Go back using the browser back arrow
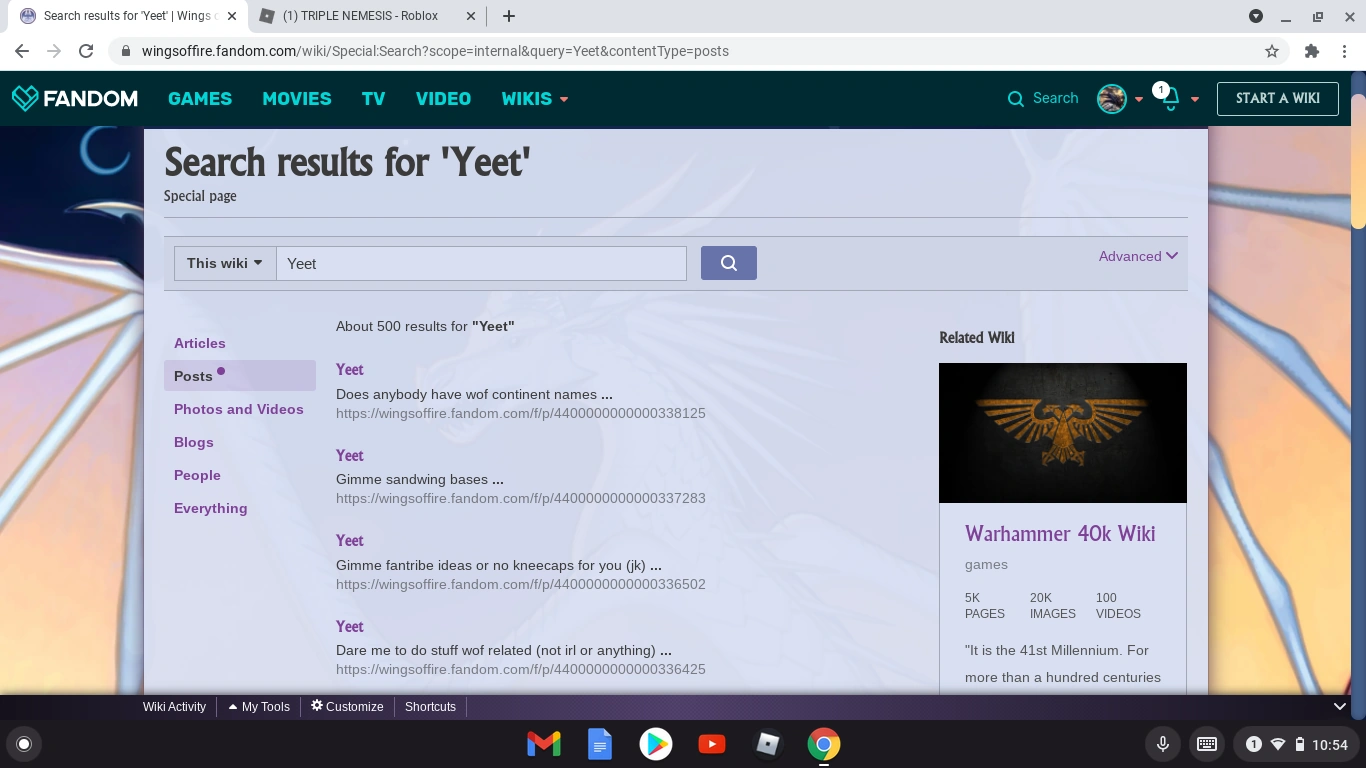The width and height of the screenshot is (1366, 768). pyautogui.click(x=21, y=50)
